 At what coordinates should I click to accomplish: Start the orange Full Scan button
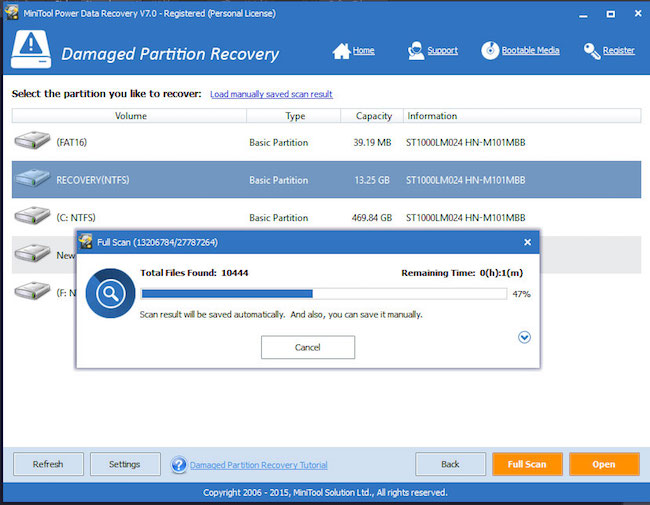527,464
